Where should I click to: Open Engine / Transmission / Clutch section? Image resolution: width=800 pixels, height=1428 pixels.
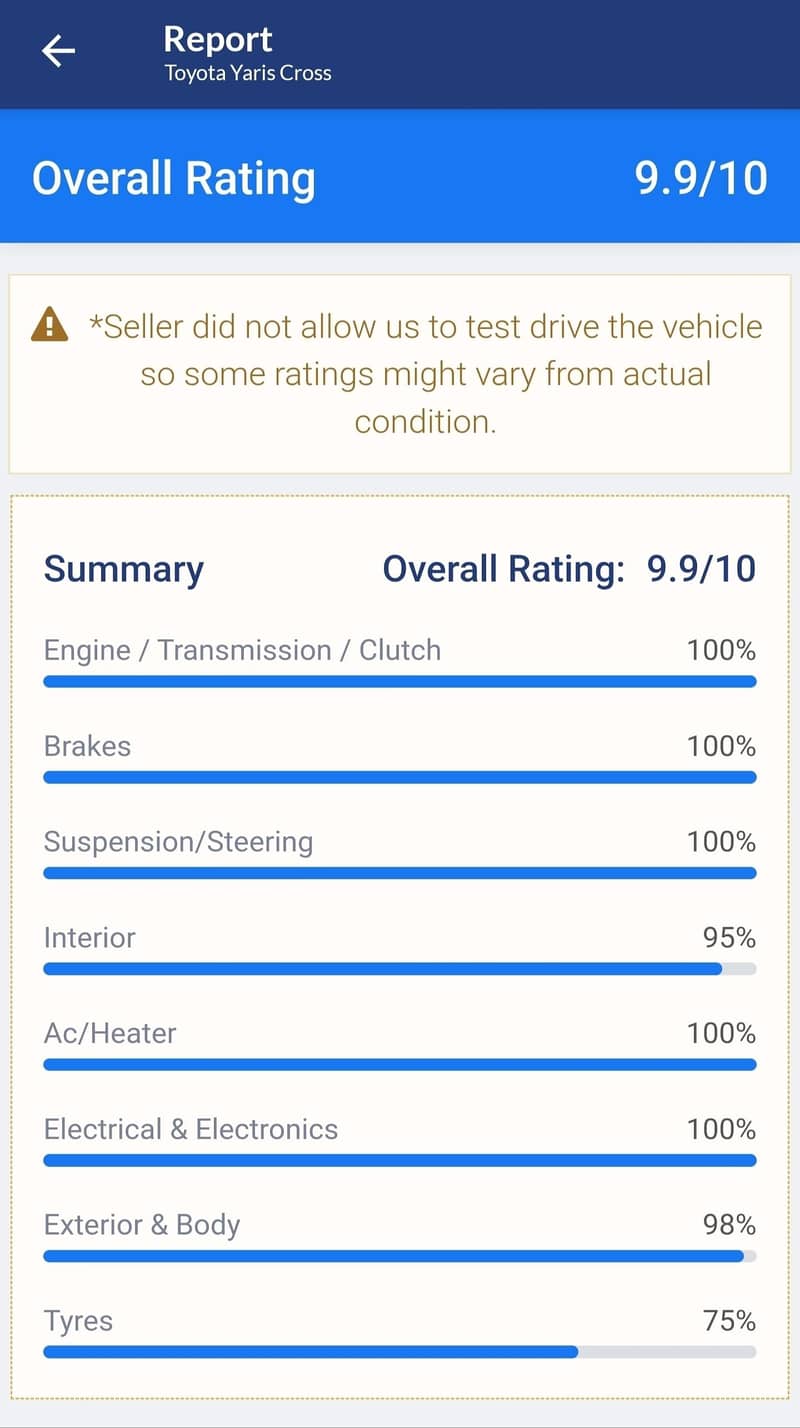pyautogui.click(x=242, y=650)
